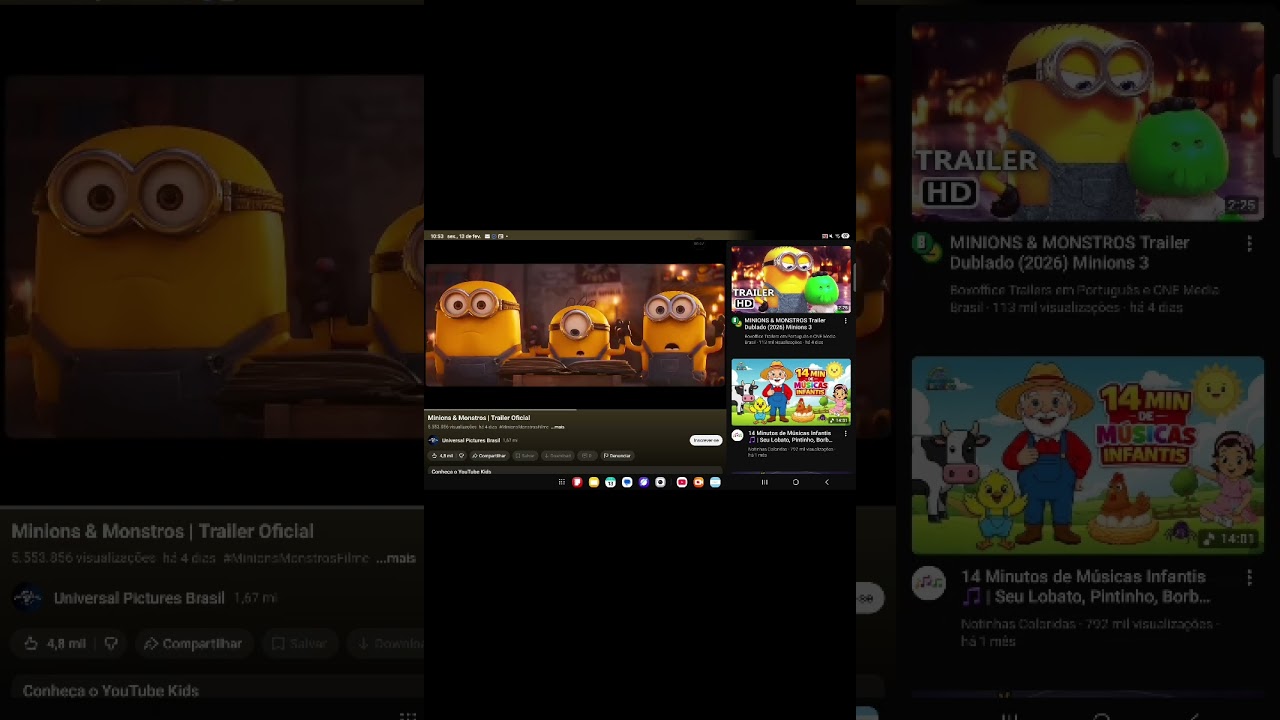The height and width of the screenshot is (720, 1280).
Task: Tap the 10:53 clock in the status bar
Action: coord(436,236)
